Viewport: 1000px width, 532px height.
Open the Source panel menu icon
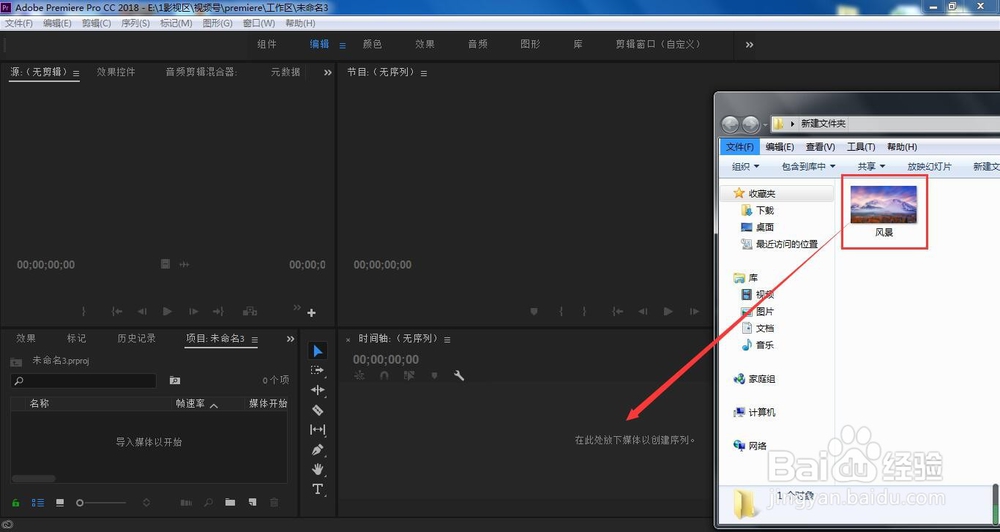[76, 73]
